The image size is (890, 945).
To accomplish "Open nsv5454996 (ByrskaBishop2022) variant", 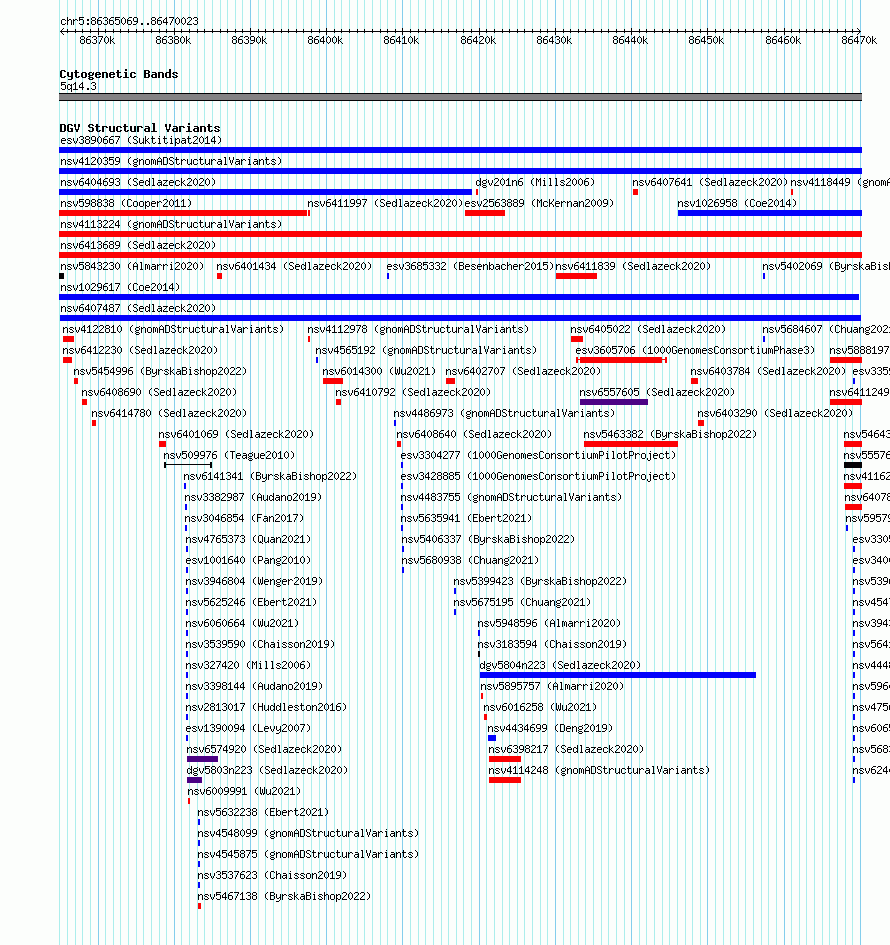I will point(160,371).
